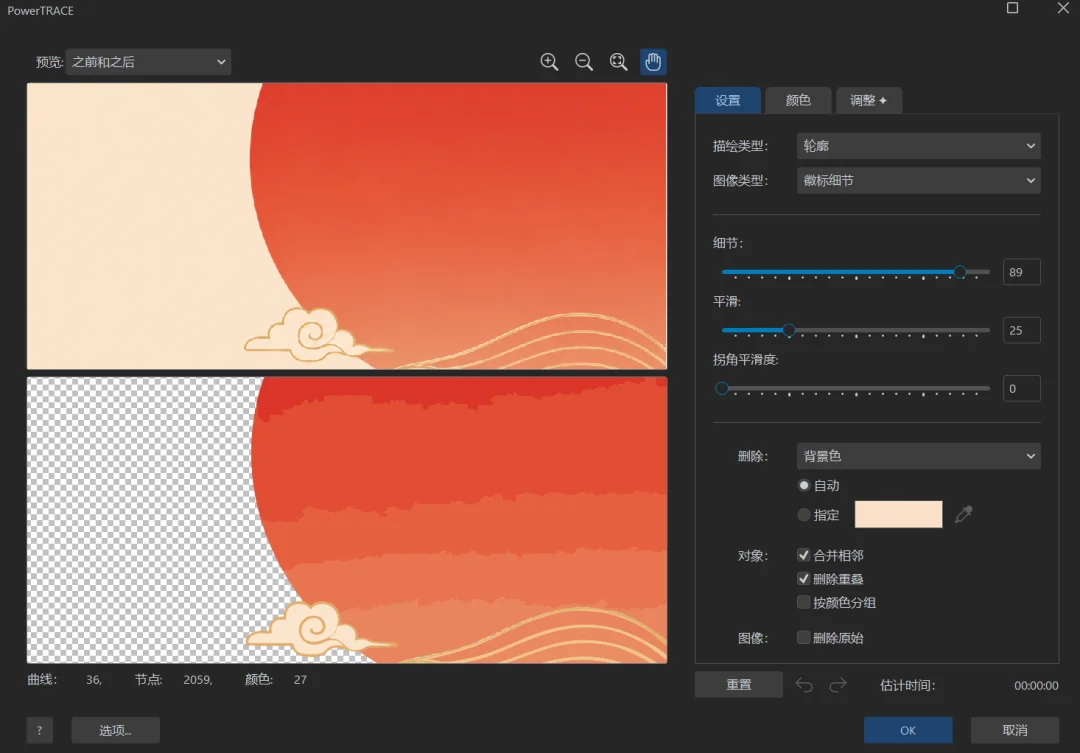Click the specified background color swatch
1080x753 pixels.
tap(898, 515)
